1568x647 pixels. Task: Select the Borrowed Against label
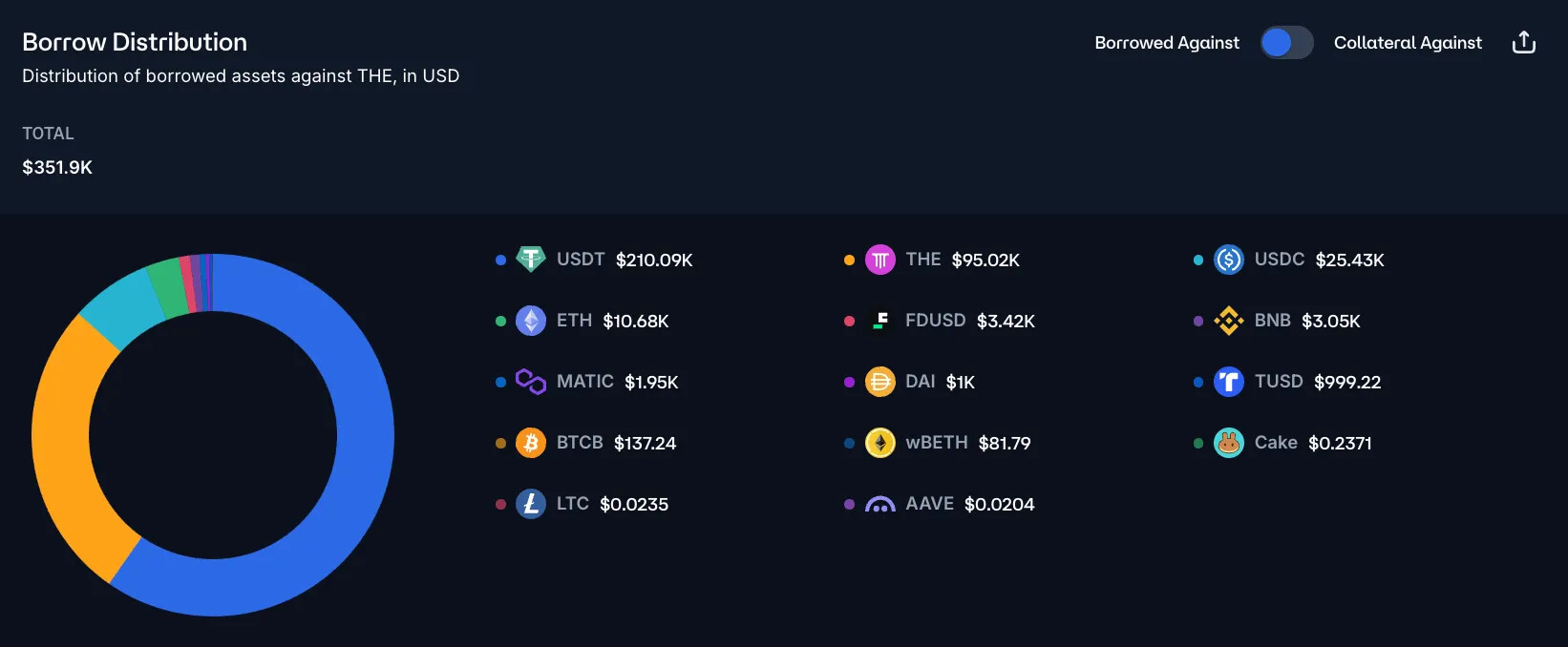[x=1167, y=42]
